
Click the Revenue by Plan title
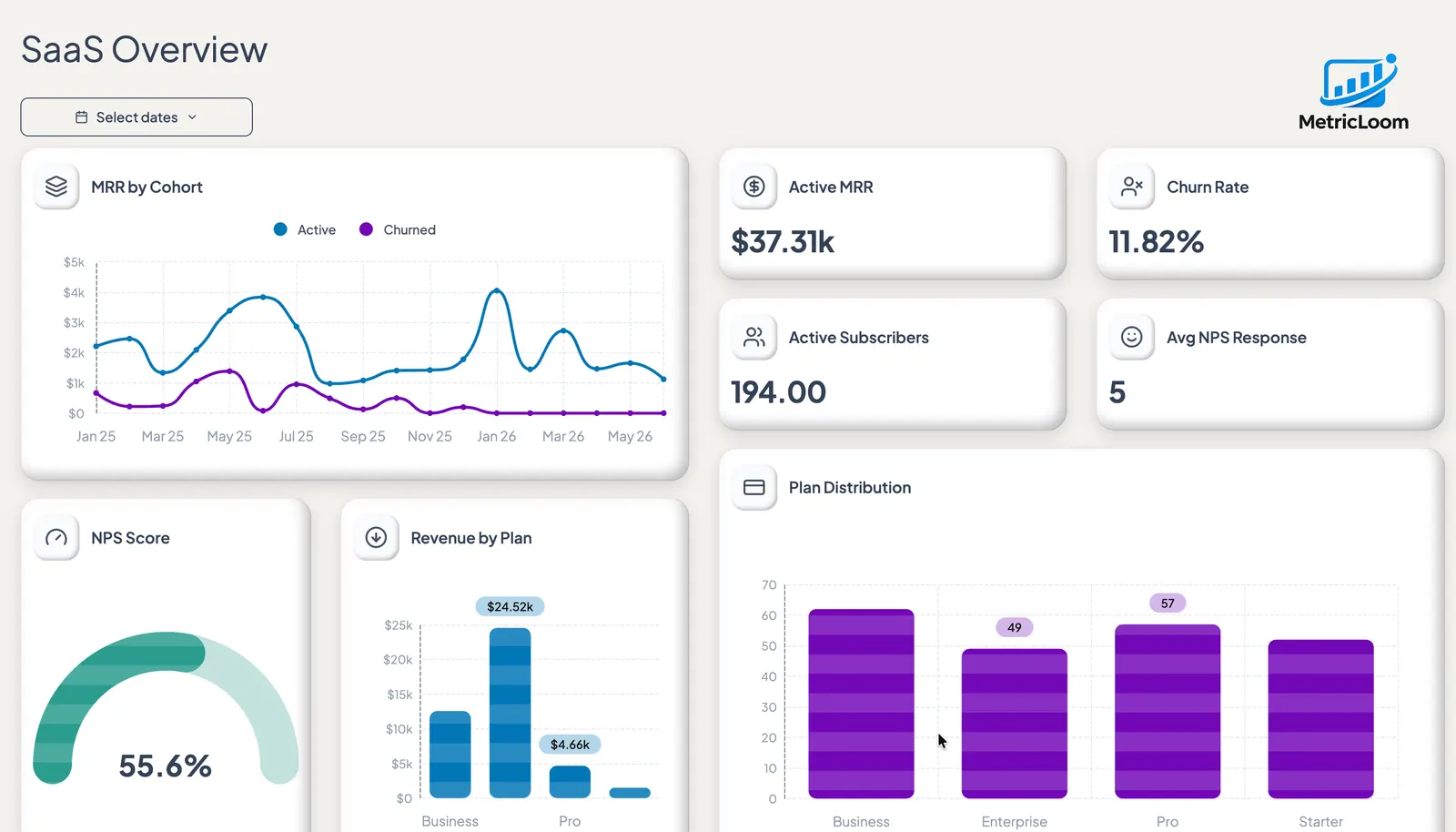point(471,538)
